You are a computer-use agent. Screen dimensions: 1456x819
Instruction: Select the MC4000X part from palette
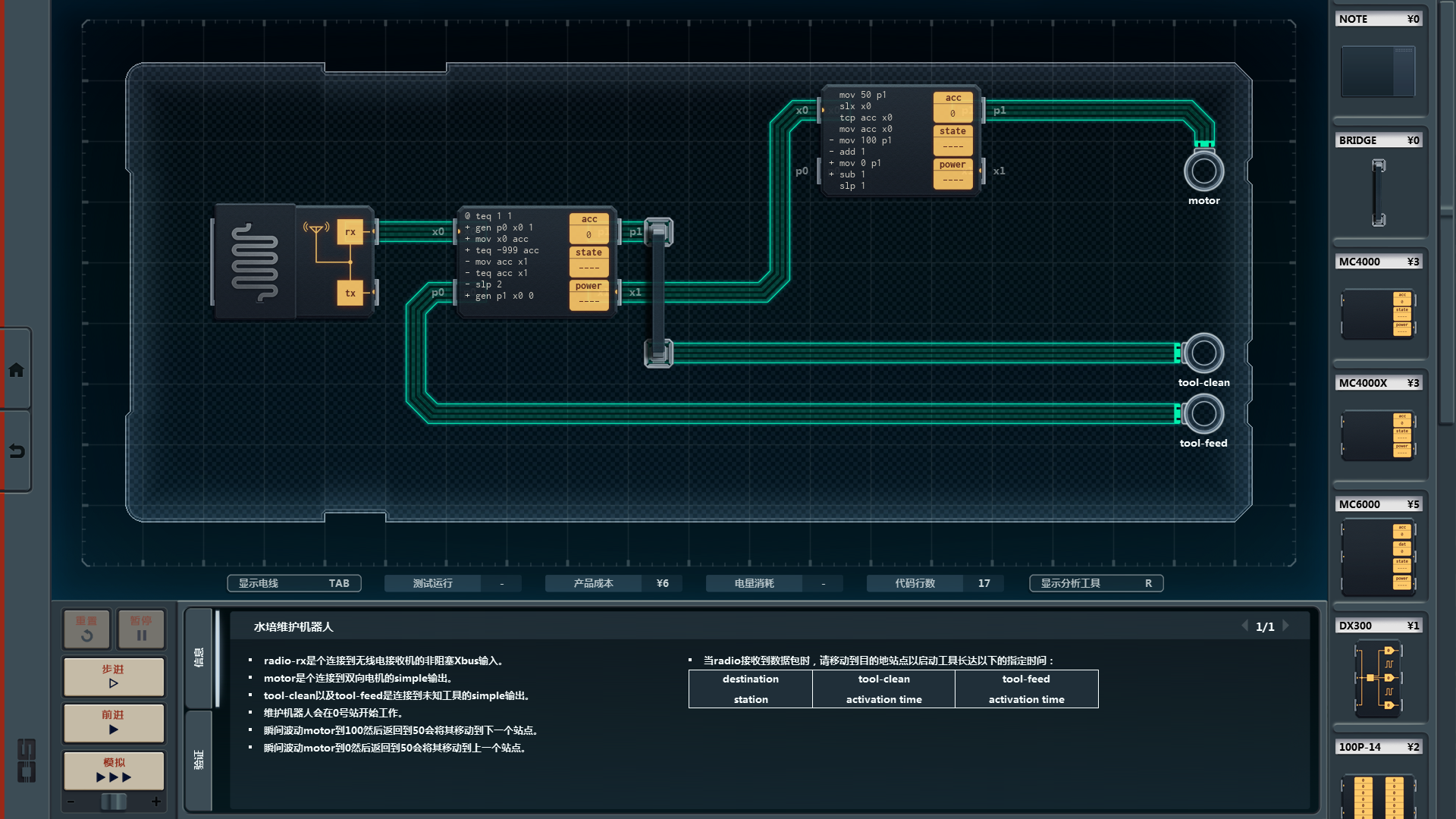[1378, 435]
